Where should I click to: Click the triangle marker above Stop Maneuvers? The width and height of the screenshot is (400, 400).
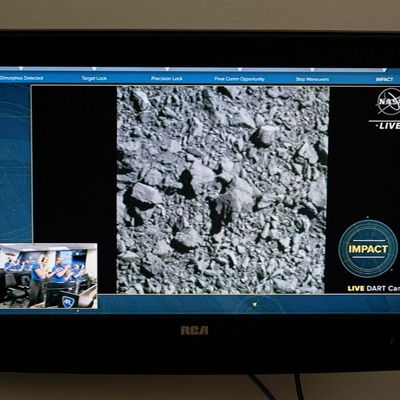pyautogui.click(x=312, y=70)
